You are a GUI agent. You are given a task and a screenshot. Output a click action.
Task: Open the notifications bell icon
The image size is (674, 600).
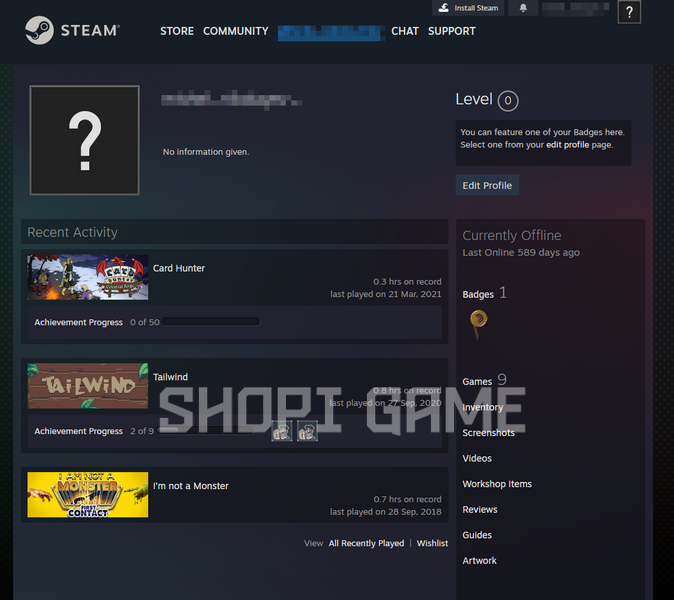tap(523, 8)
